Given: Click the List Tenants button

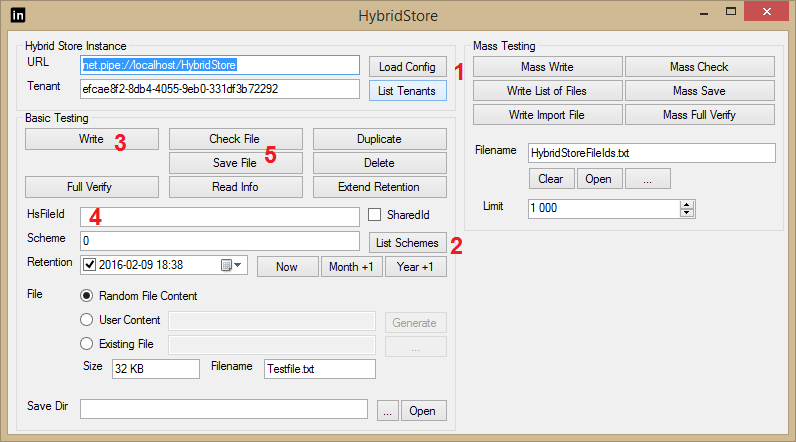Looking at the screenshot, I should point(408,91).
